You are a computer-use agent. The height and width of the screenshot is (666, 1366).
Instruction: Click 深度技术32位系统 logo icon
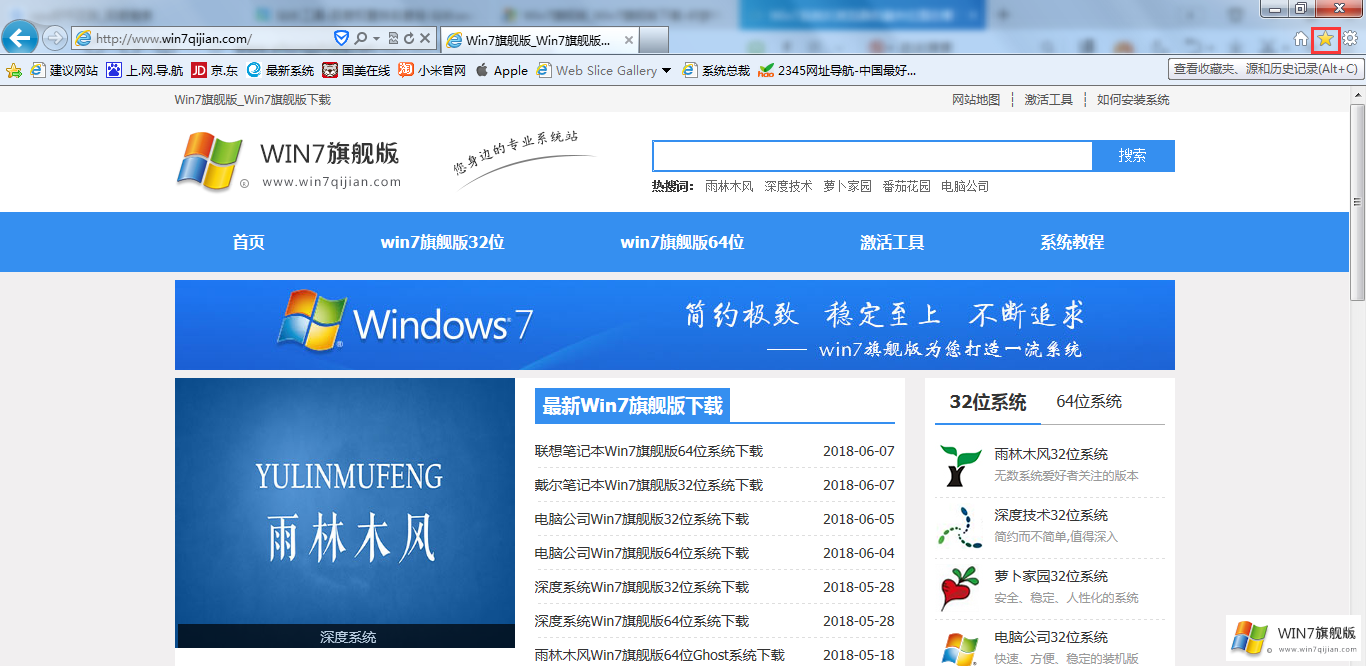[x=961, y=527]
